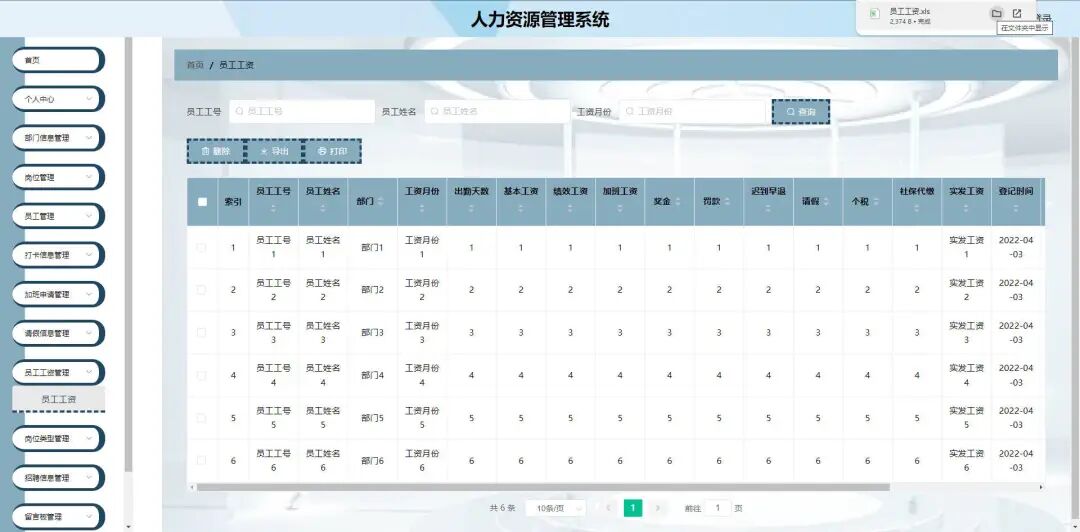
Task: Click 首页 in the breadcrumb
Action: 195,65
